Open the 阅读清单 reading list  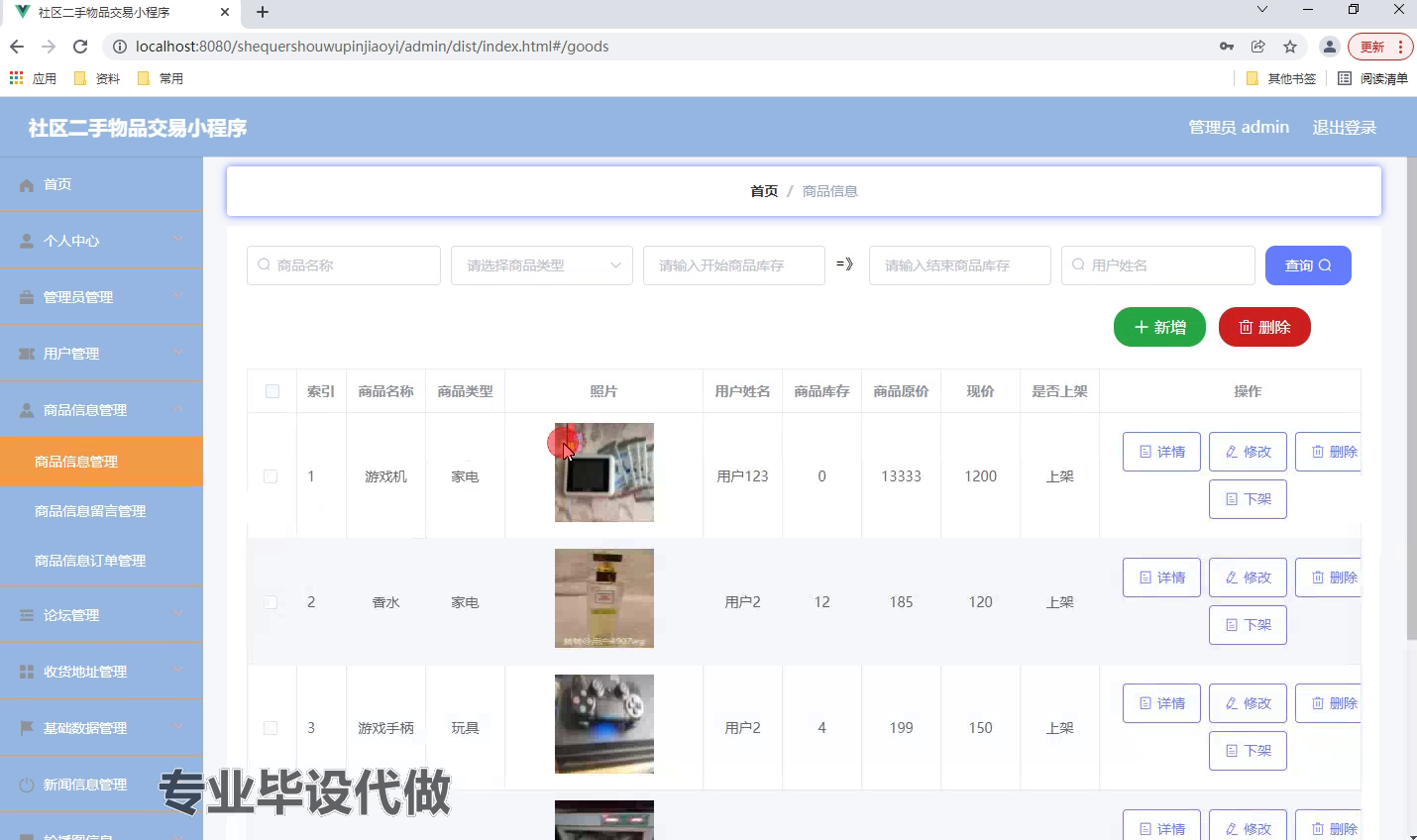click(x=1372, y=78)
